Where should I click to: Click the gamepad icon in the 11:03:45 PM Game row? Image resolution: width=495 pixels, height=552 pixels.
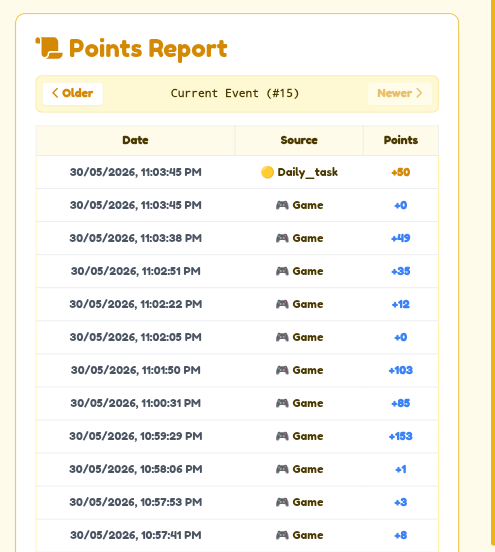(x=282, y=205)
